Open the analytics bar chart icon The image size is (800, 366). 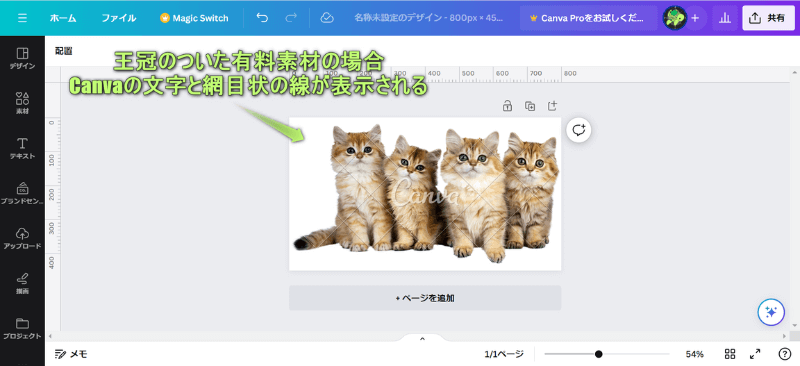(x=724, y=18)
